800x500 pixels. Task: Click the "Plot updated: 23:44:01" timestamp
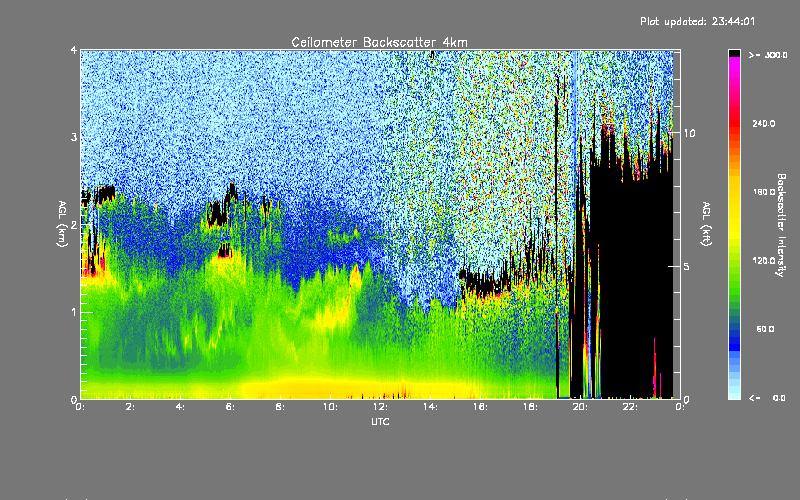pos(697,21)
